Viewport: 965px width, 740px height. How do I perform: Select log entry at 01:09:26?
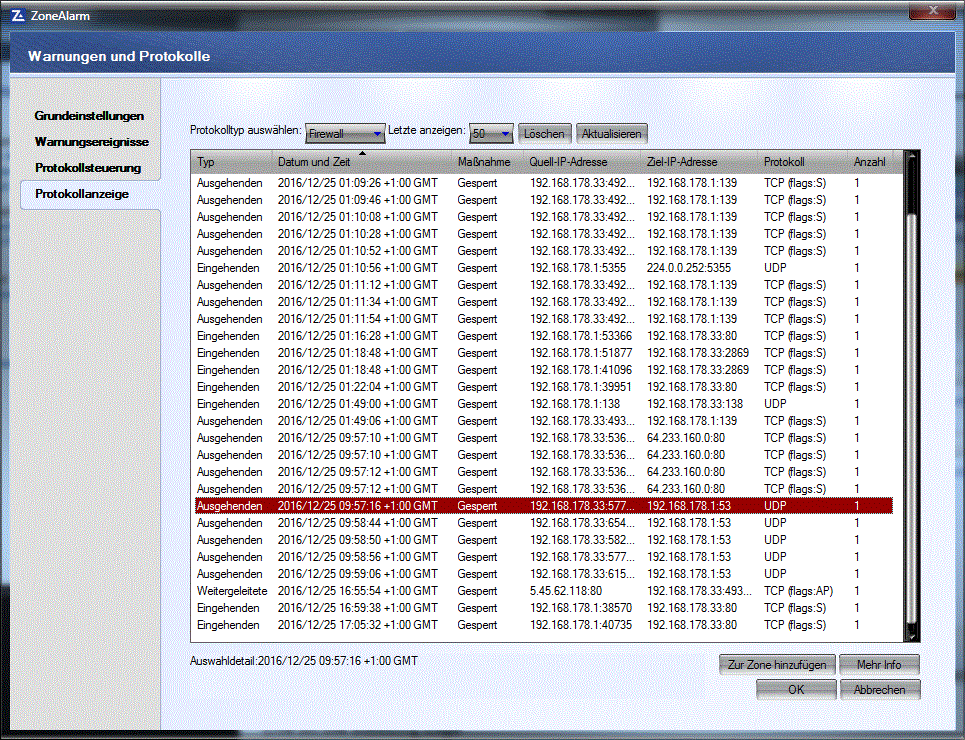point(544,183)
